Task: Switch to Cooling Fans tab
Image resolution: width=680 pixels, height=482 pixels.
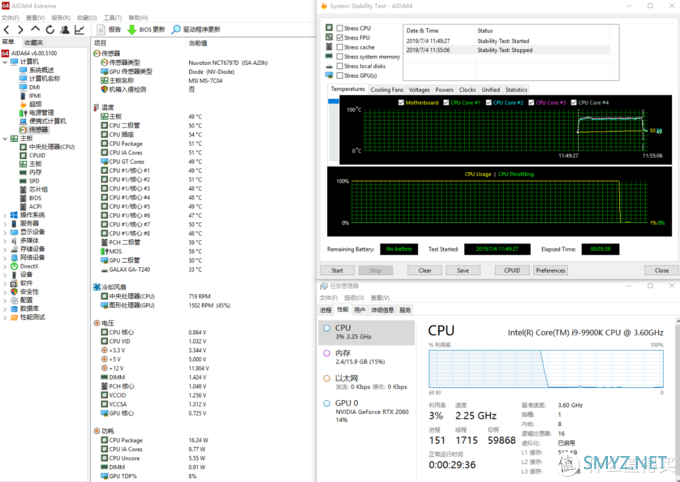Action: (387, 90)
